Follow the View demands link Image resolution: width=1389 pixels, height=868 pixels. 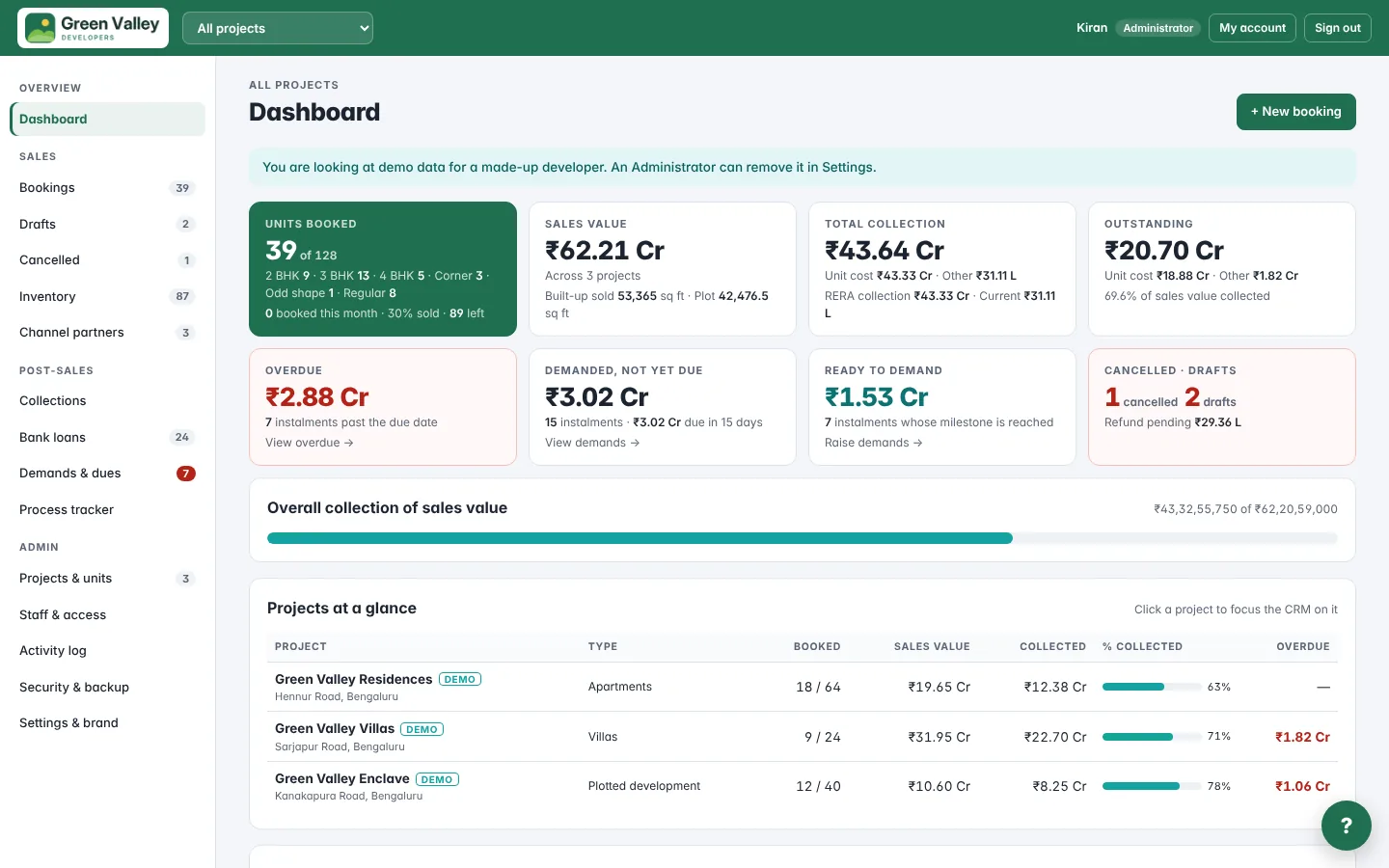click(x=591, y=443)
